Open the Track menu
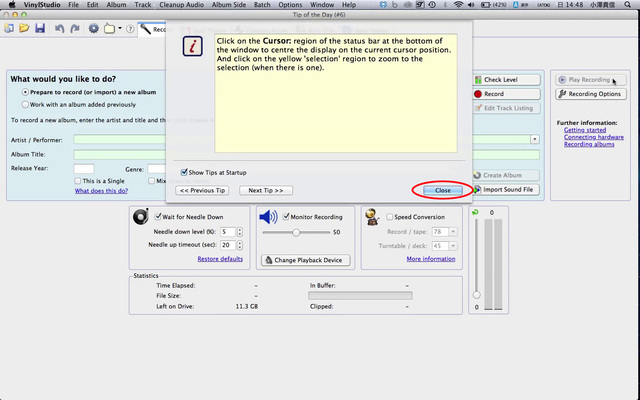The width and height of the screenshot is (640, 400). 143,5
